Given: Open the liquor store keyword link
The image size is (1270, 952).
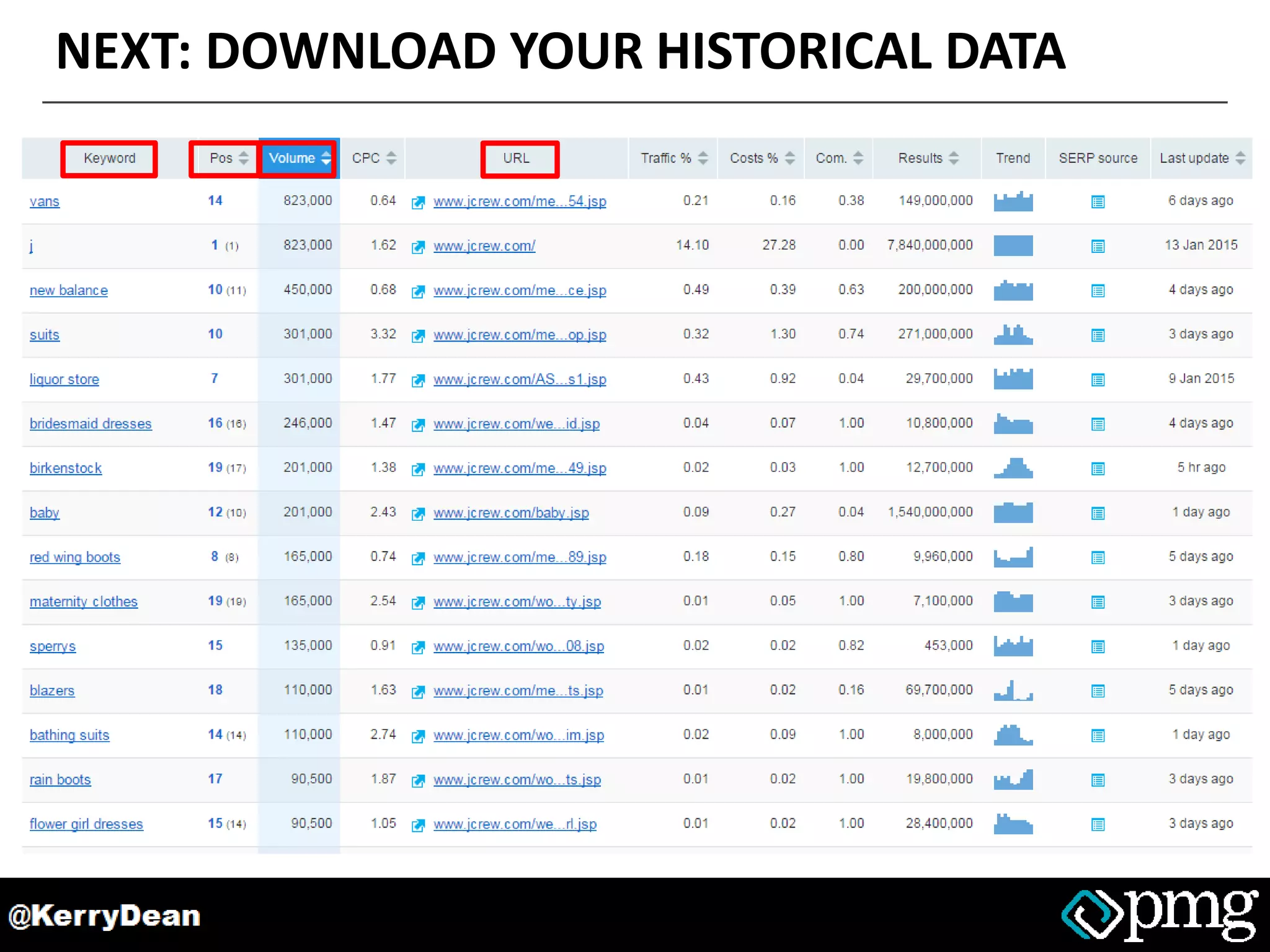Looking at the screenshot, I should [64, 379].
